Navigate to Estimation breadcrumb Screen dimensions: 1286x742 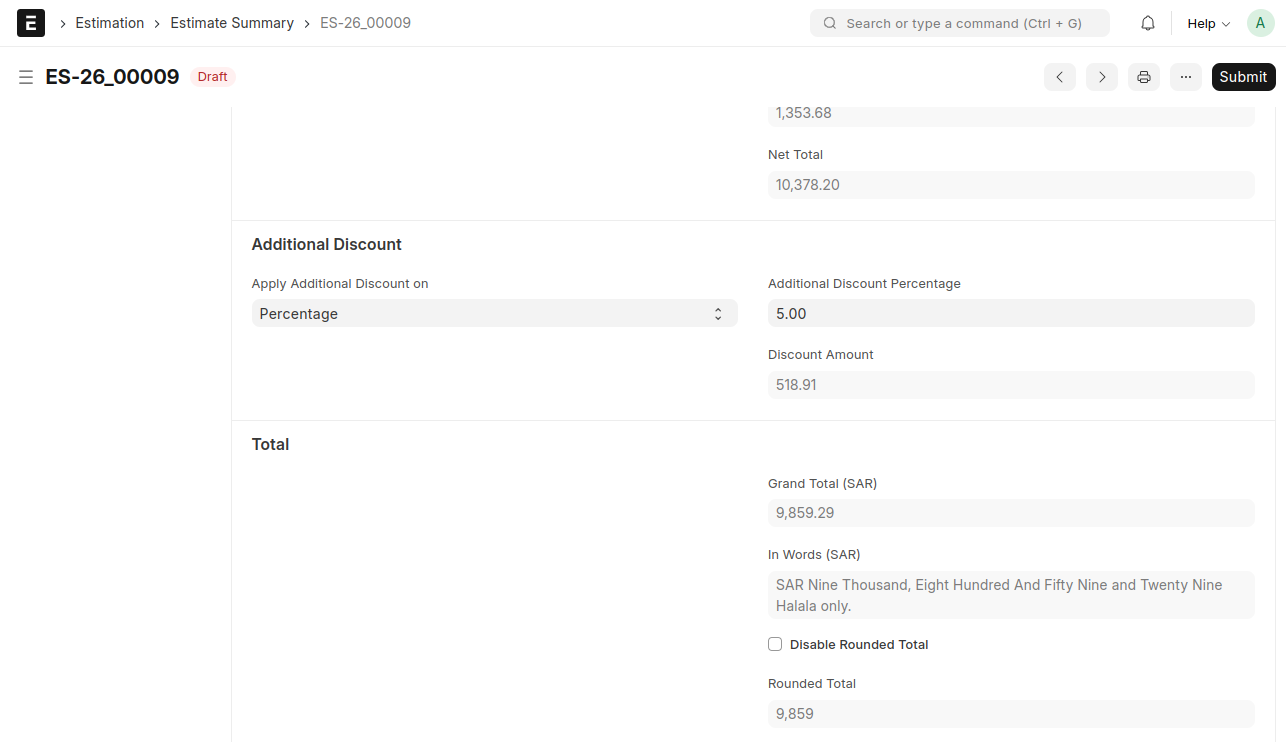(110, 23)
